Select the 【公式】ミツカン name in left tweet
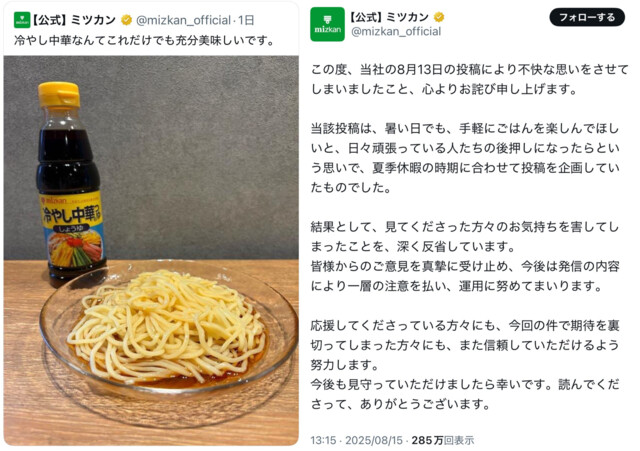 coord(75,20)
